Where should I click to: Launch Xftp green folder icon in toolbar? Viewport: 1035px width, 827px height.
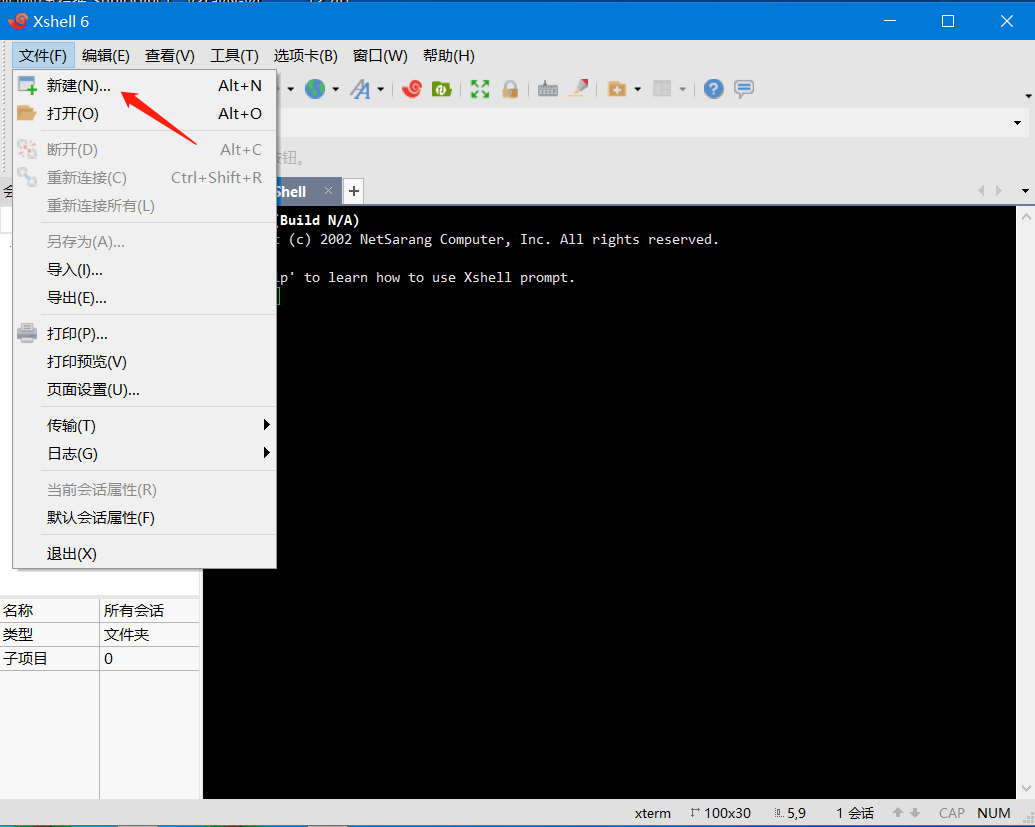442,88
